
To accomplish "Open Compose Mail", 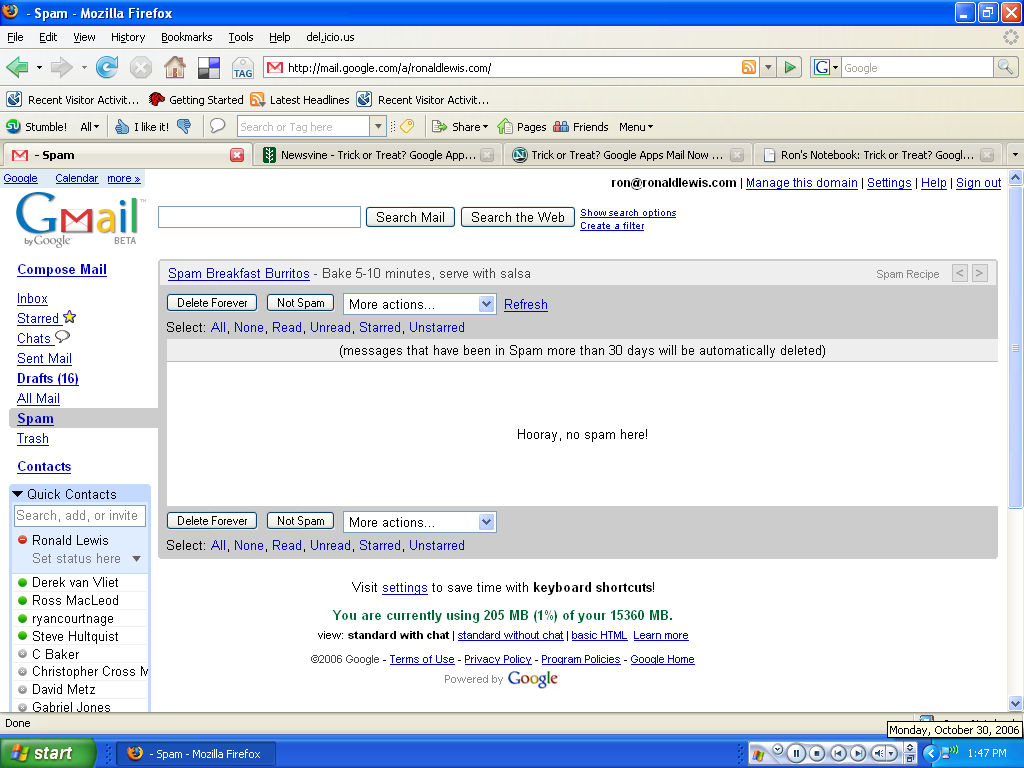I will [62, 270].
